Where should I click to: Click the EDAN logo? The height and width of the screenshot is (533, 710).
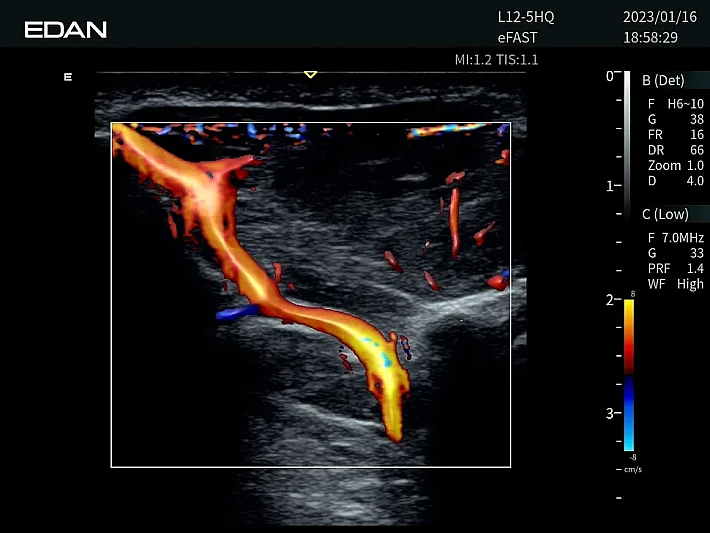pos(65,29)
